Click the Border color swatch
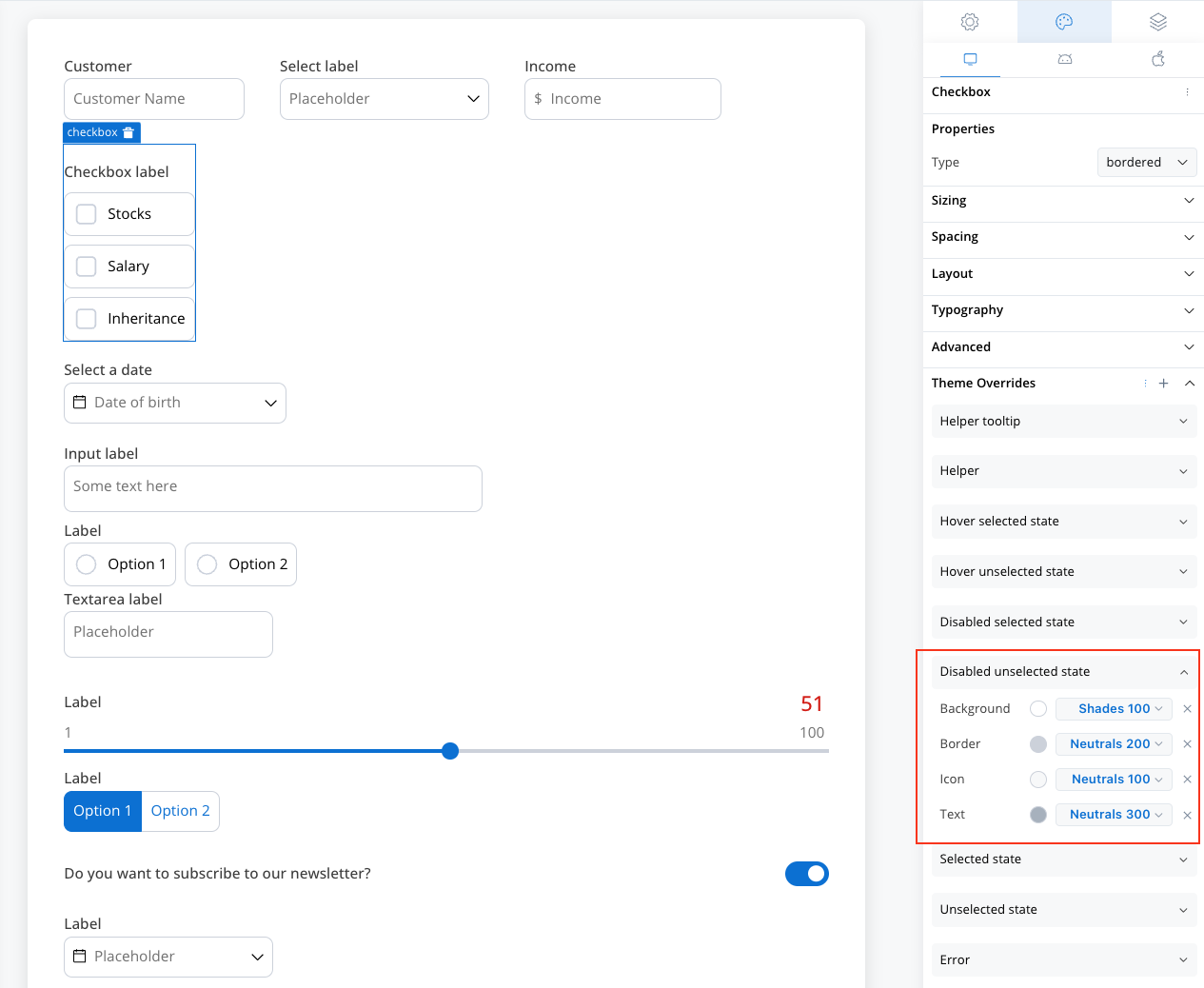The width and height of the screenshot is (1204, 988). tap(1038, 744)
